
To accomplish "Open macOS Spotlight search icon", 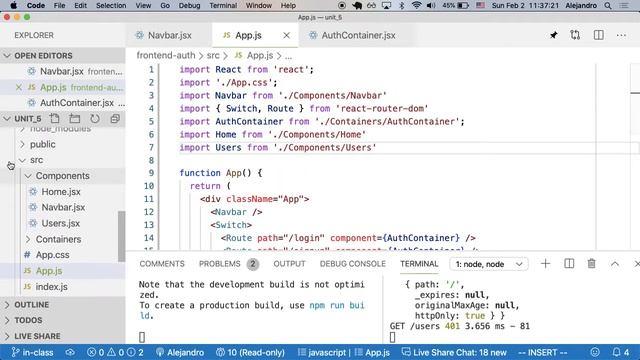I will (x=608, y=6).
